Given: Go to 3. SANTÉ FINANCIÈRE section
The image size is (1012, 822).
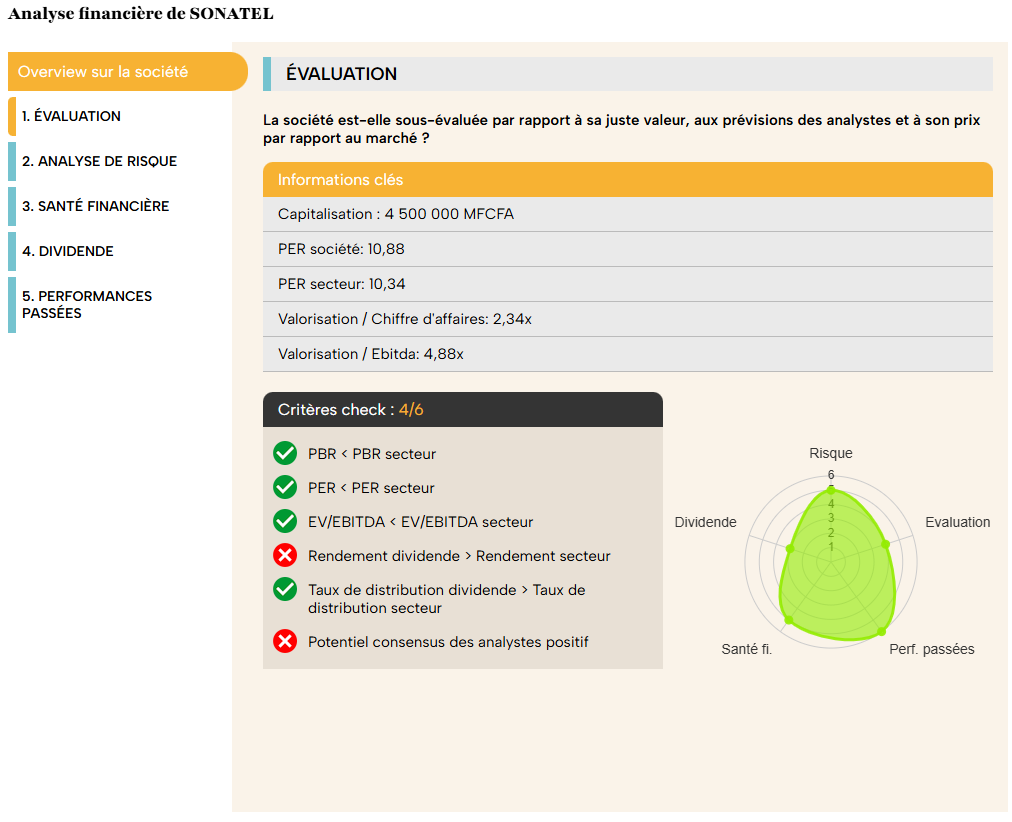Looking at the screenshot, I should click(x=96, y=206).
